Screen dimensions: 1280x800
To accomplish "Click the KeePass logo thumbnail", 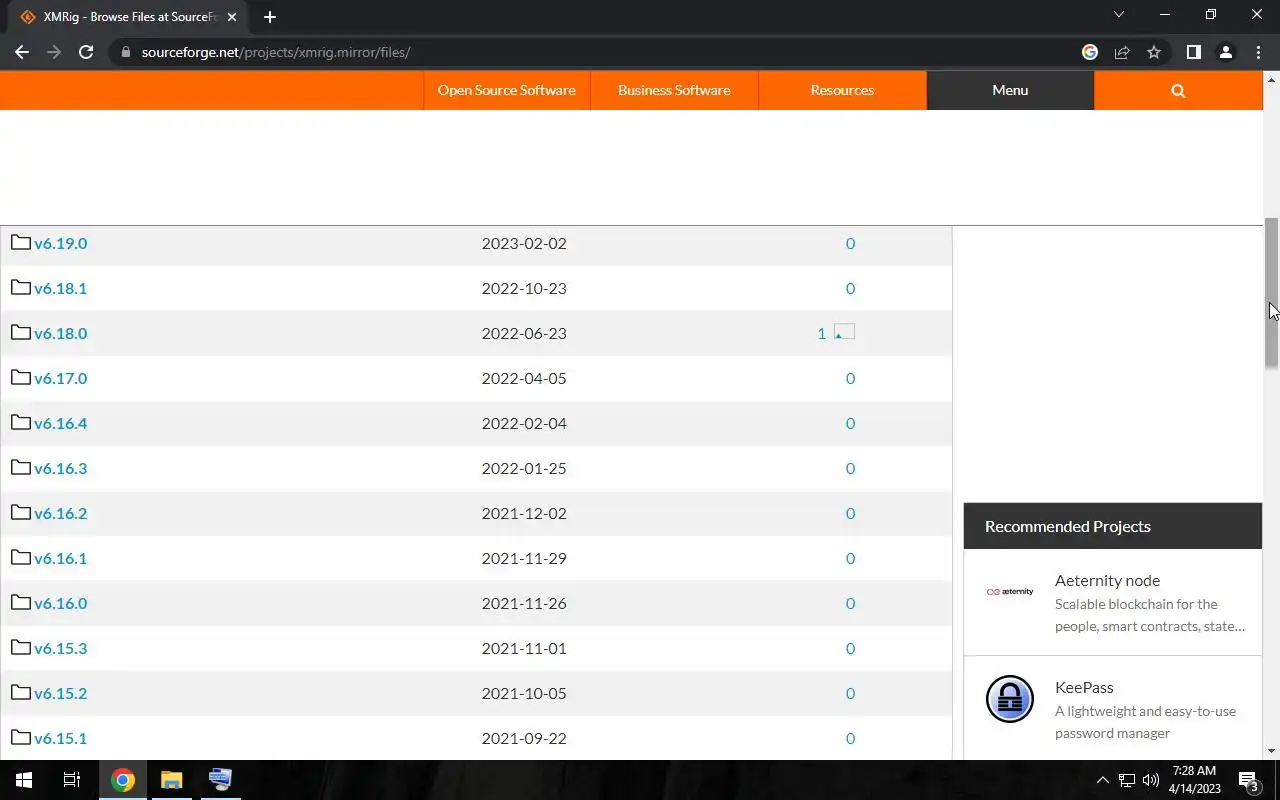I will (1010, 698).
